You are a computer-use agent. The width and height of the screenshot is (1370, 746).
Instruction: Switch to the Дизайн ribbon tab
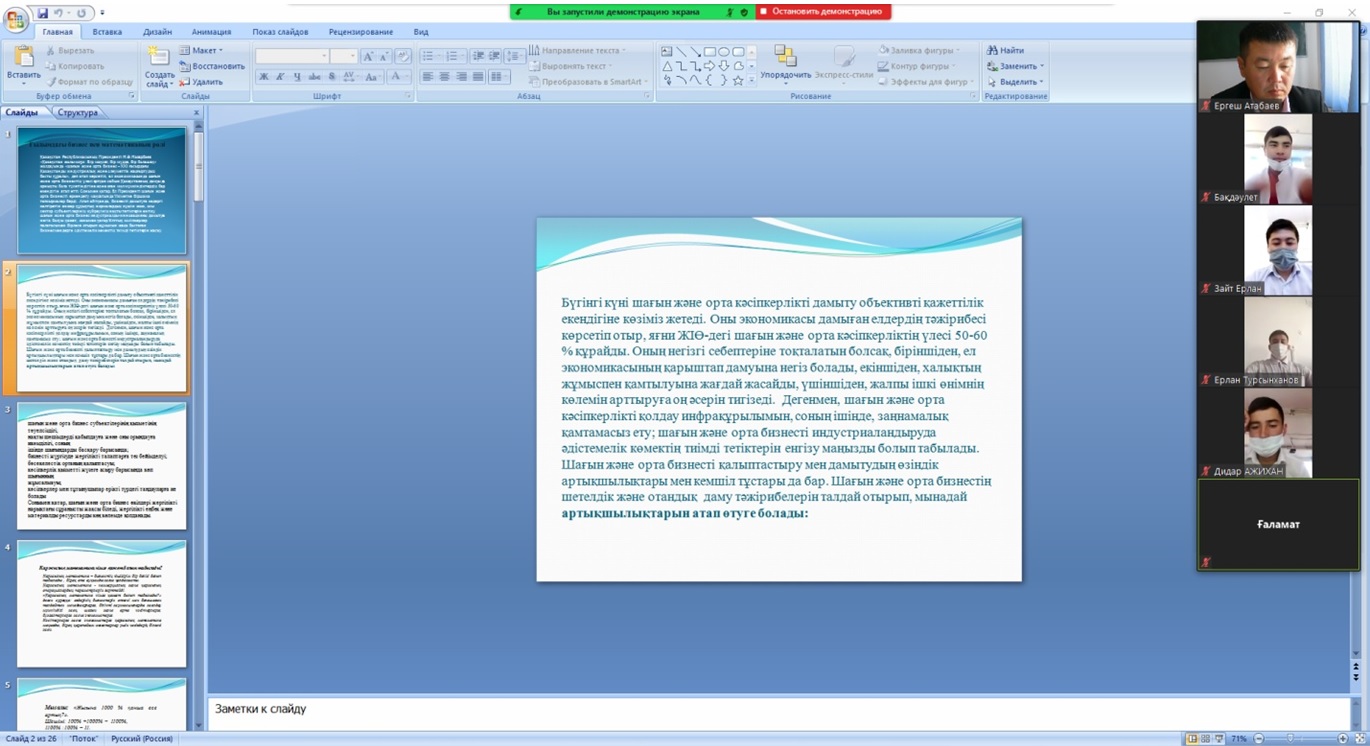coord(157,32)
